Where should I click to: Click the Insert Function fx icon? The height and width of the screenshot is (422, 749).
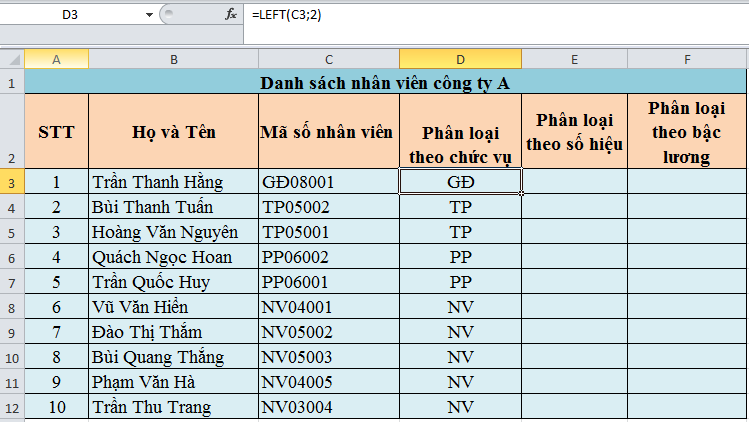click(231, 15)
